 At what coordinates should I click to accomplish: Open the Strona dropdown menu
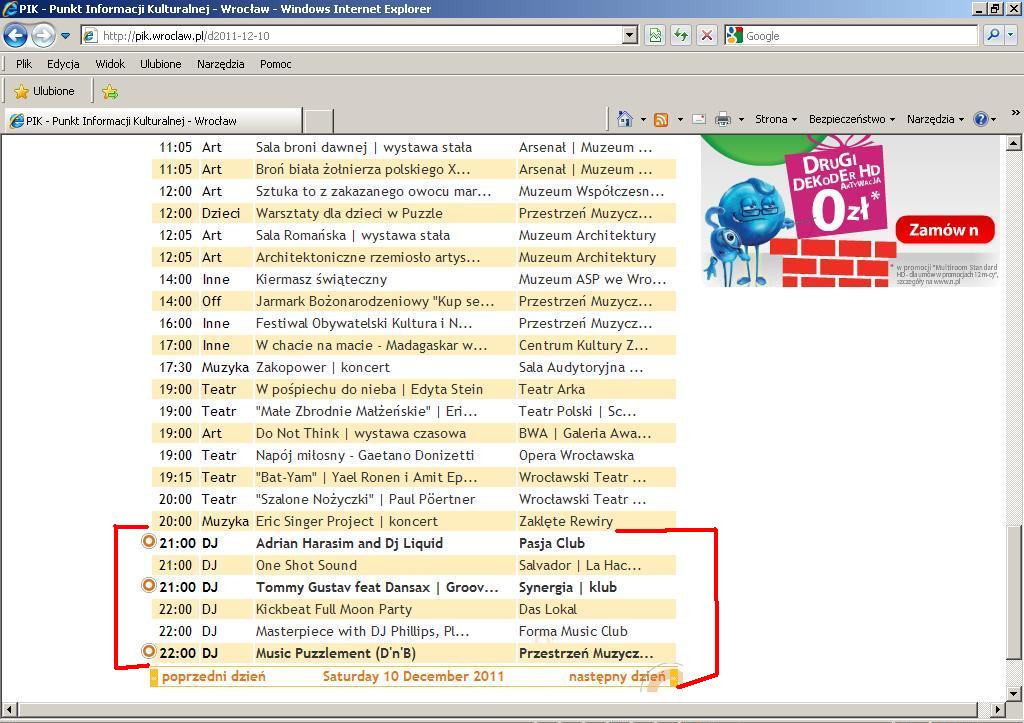776,119
